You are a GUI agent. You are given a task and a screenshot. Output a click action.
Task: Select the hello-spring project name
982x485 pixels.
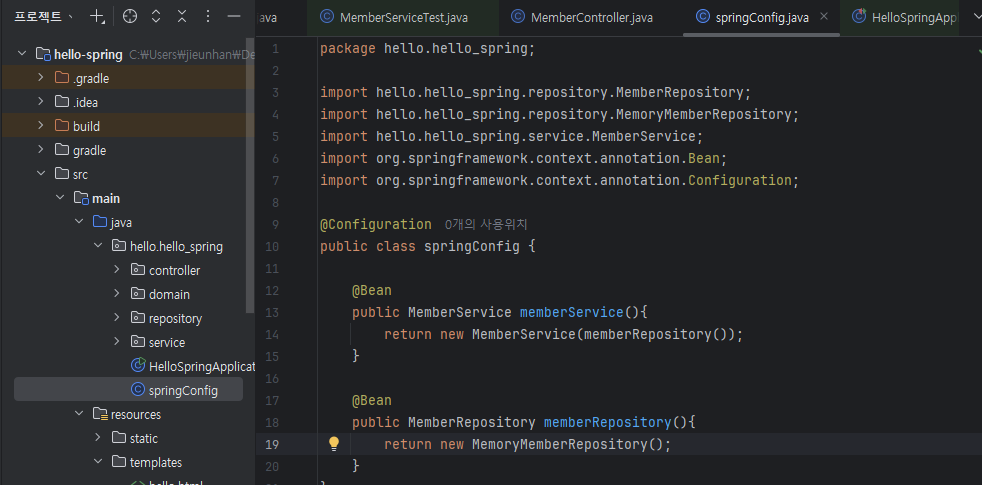[88, 55]
